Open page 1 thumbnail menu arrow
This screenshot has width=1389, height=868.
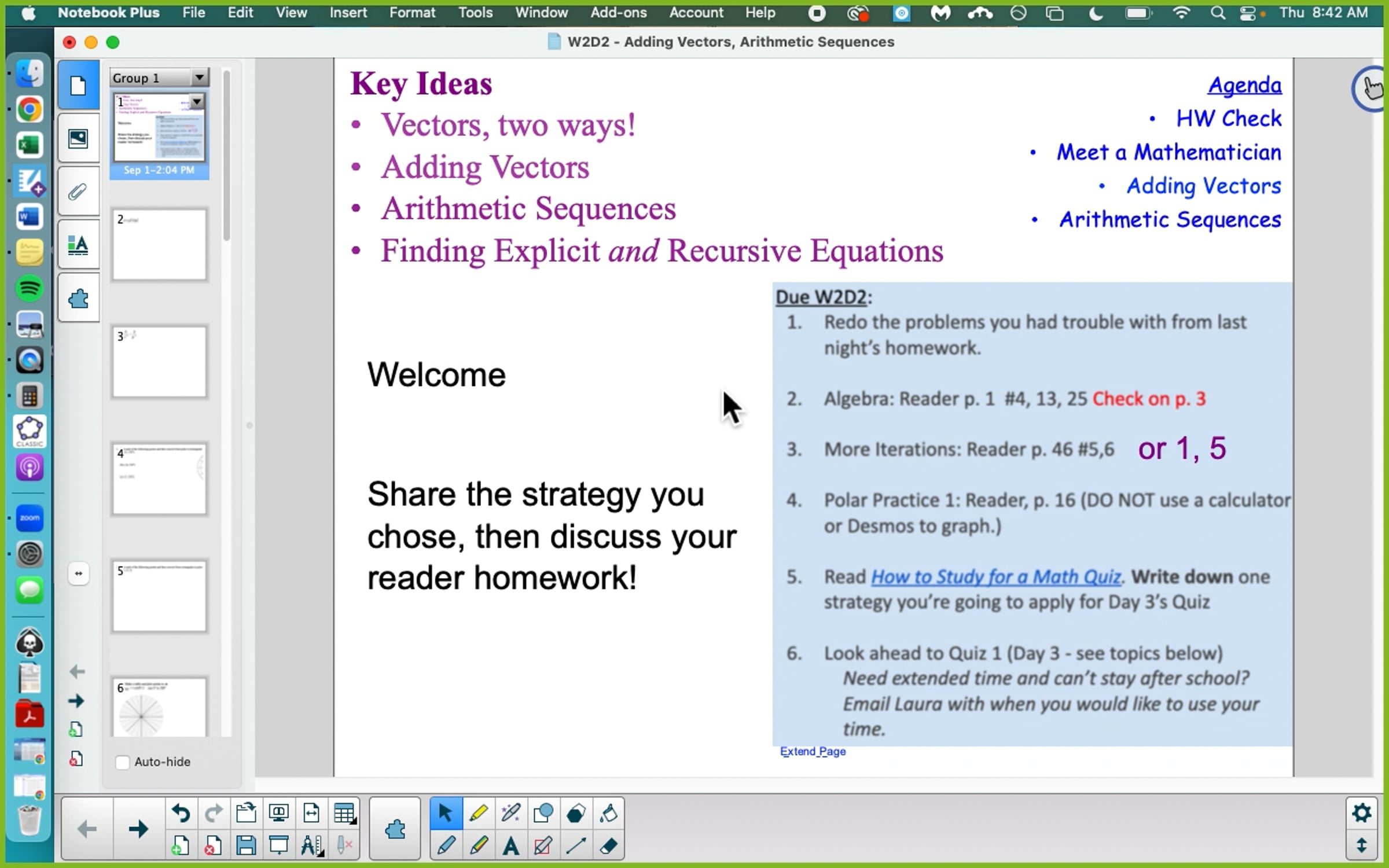tap(197, 102)
